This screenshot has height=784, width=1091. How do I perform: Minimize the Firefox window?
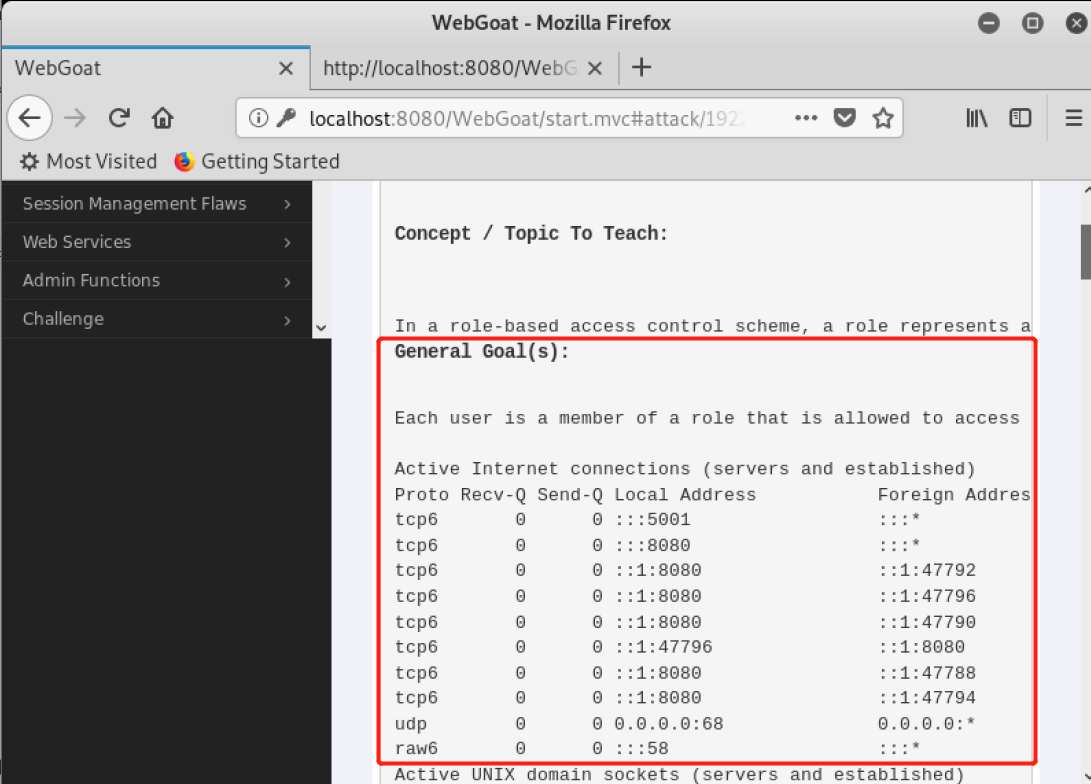(988, 23)
